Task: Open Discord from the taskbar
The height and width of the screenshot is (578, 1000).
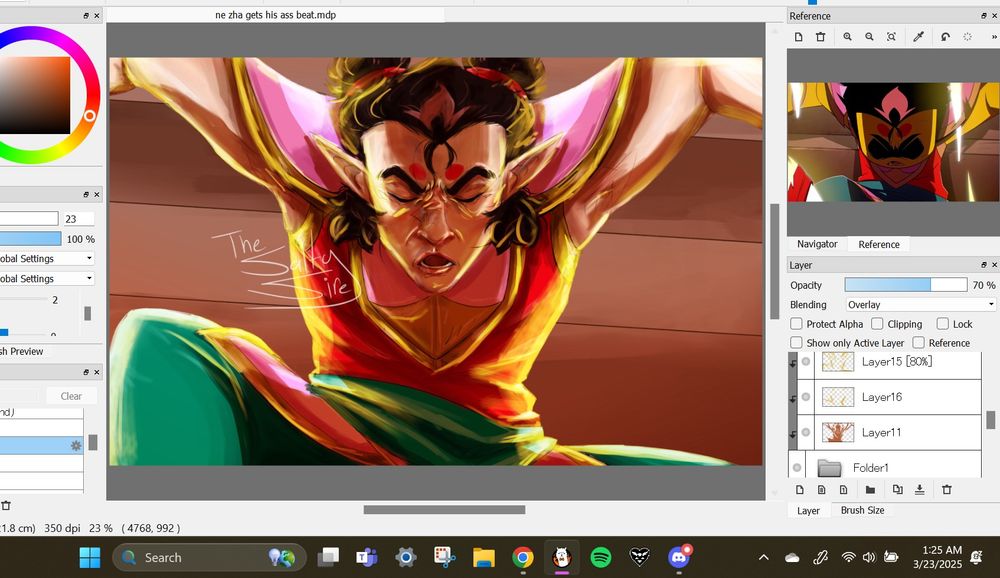Action: (679, 557)
